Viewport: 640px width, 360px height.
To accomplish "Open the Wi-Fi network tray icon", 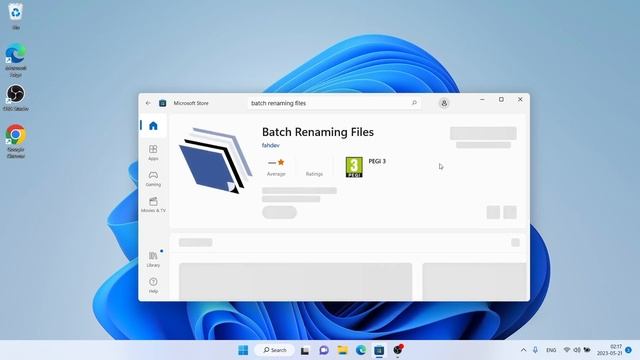I will [567, 350].
